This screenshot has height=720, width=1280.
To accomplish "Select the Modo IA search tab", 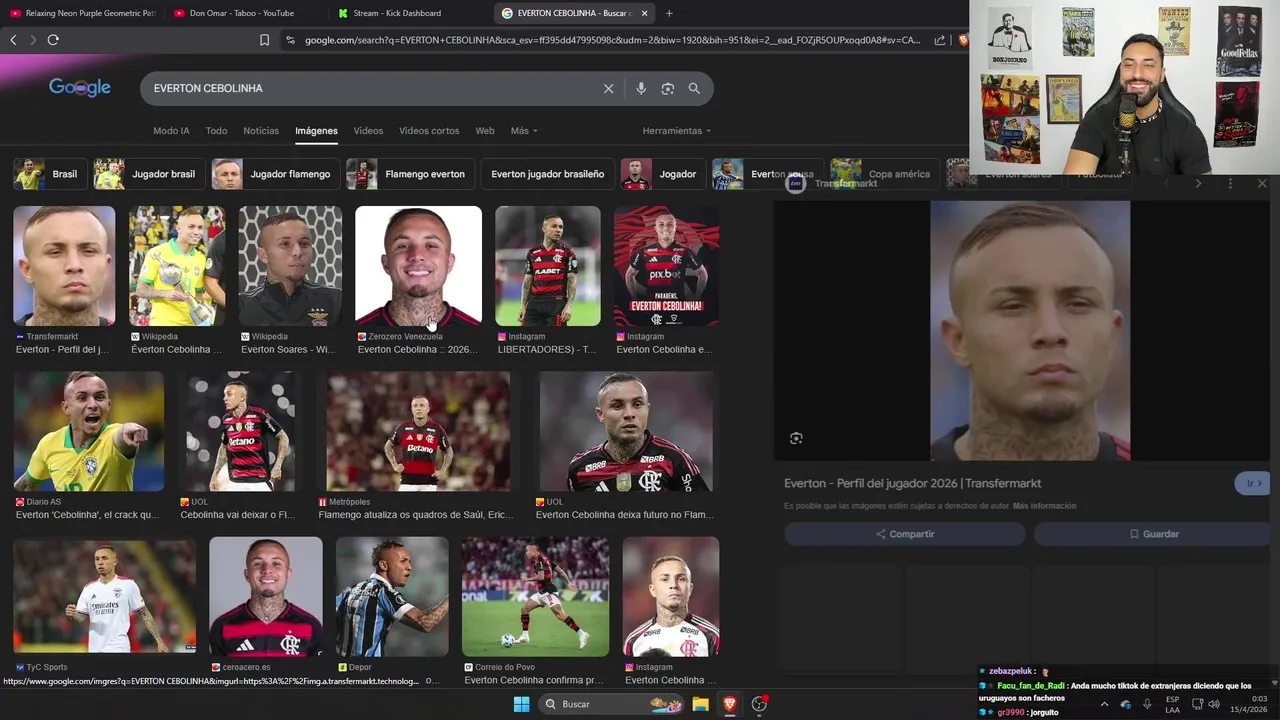I will pos(171,131).
